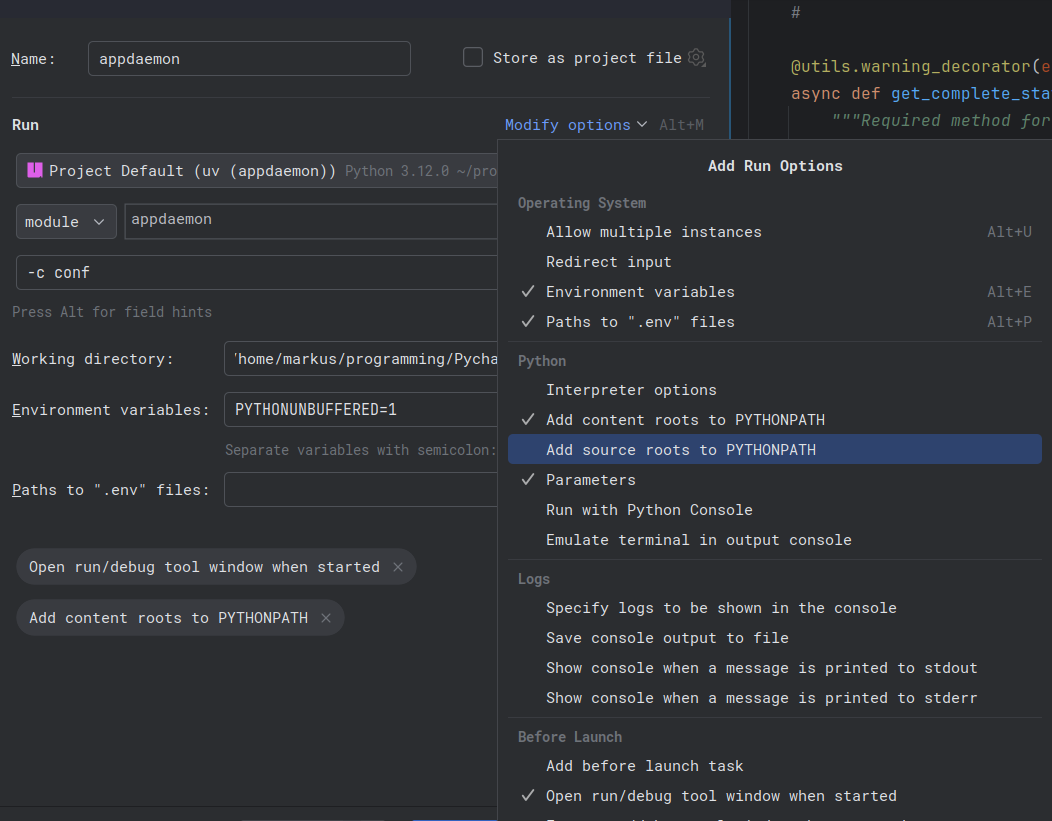
Task: Uncheck Paths to ".env" files option
Action: point(775,322)
